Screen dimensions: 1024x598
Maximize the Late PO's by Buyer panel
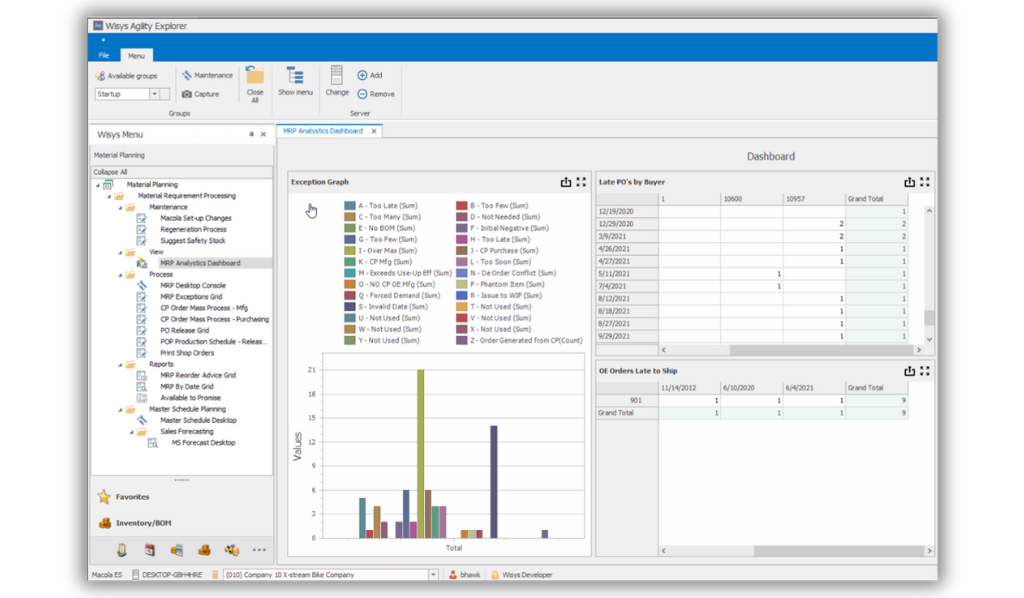(925, 182)
